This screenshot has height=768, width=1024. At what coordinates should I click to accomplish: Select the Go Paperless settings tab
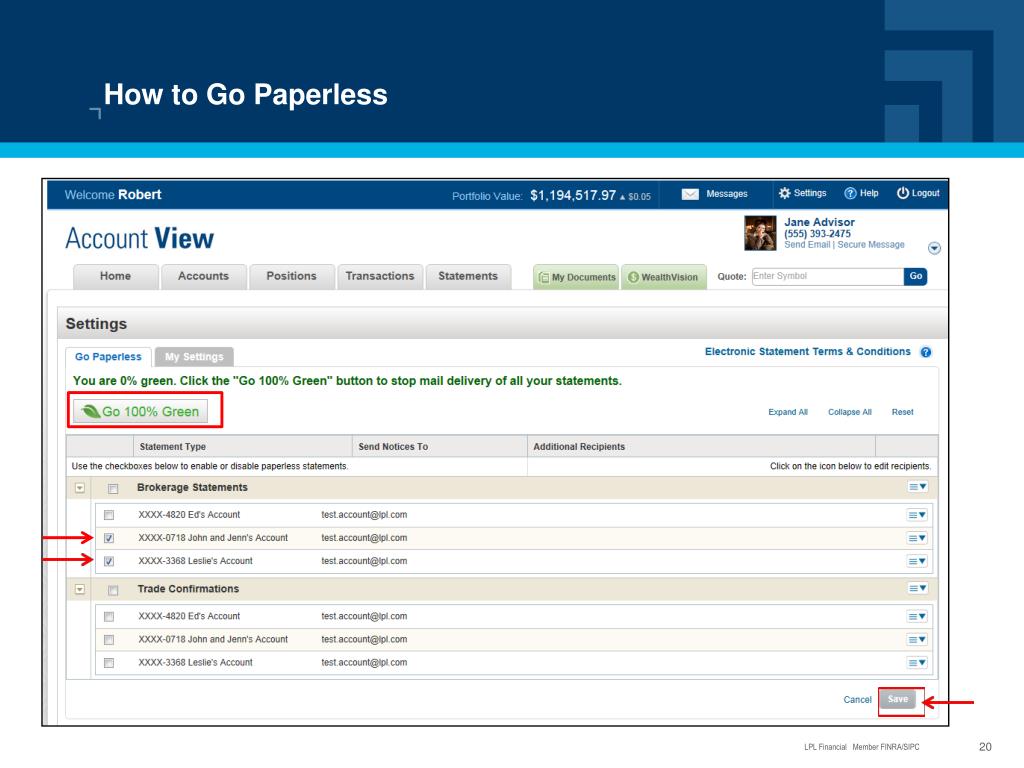click(x=108, y=357)
